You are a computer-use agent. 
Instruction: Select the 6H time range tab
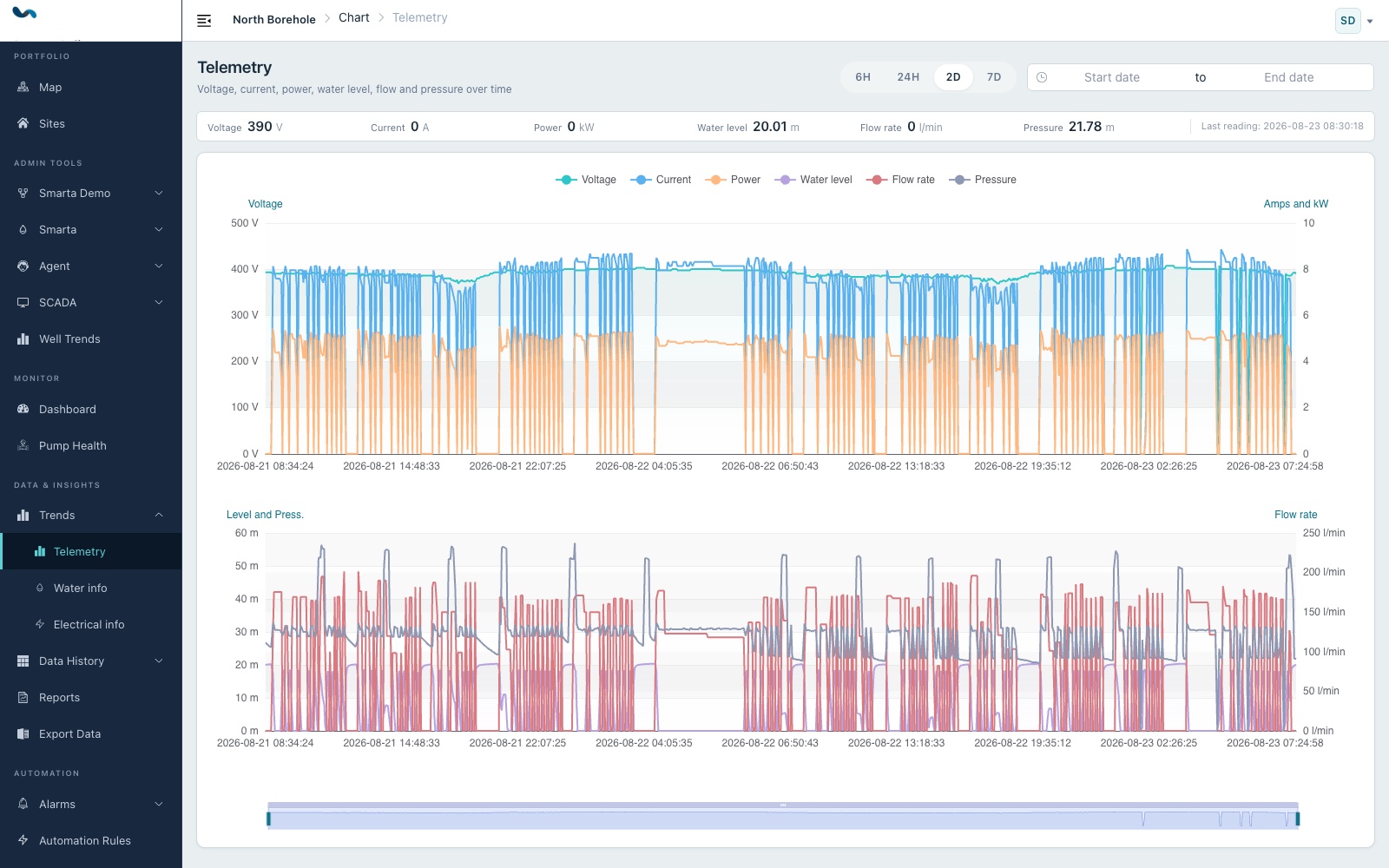click(x=863, y=77)
